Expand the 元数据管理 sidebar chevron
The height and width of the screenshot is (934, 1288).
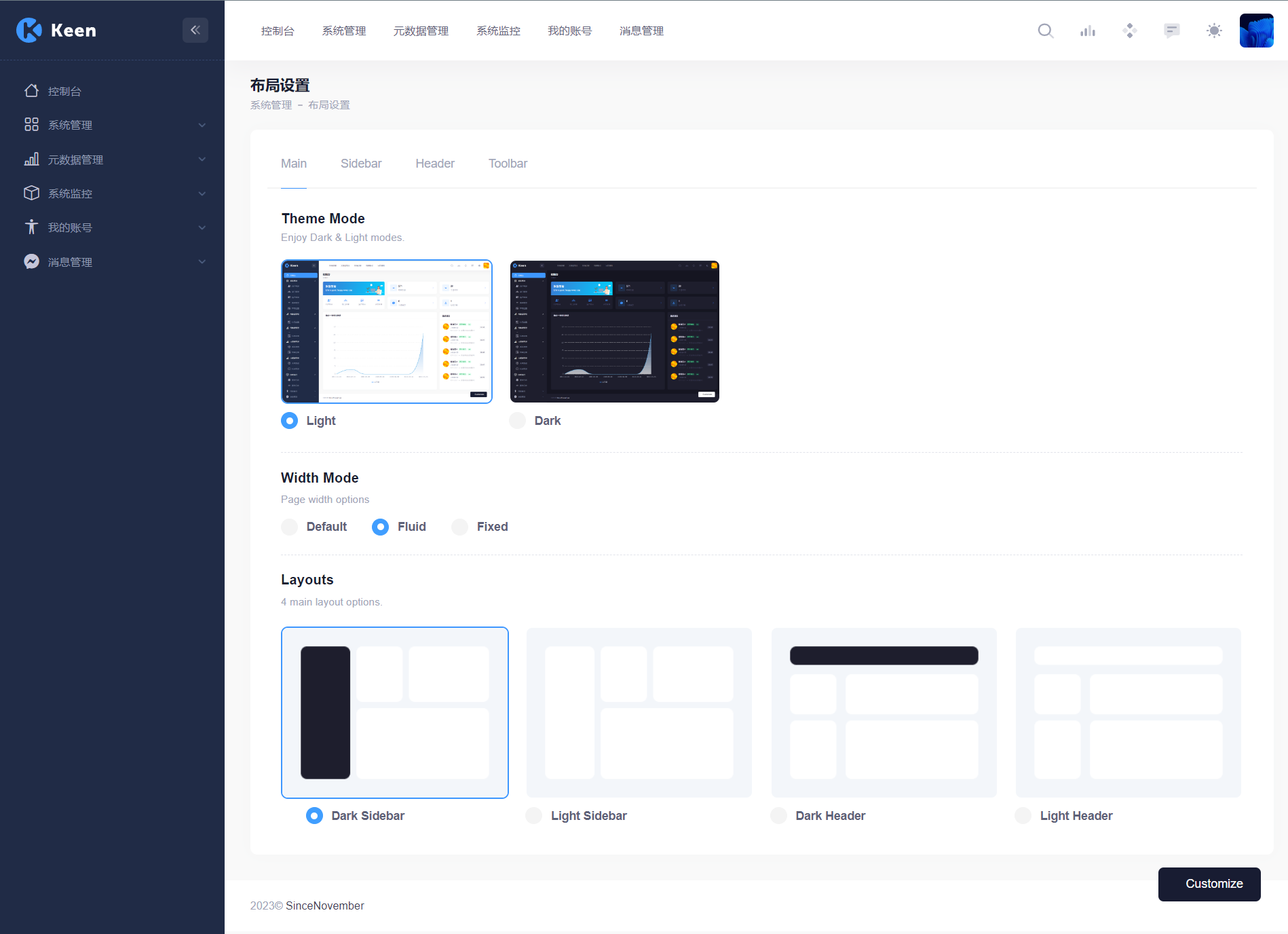[x=202, y=160]
